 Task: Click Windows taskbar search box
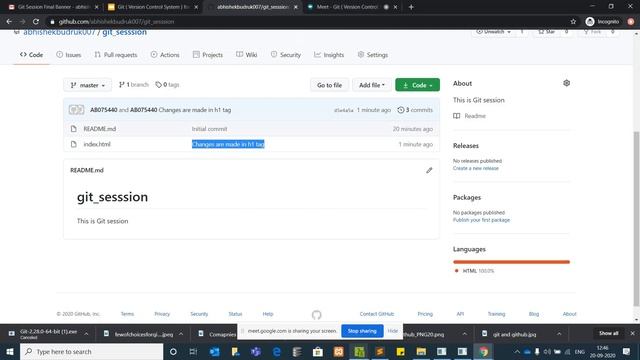pos(91,351)
